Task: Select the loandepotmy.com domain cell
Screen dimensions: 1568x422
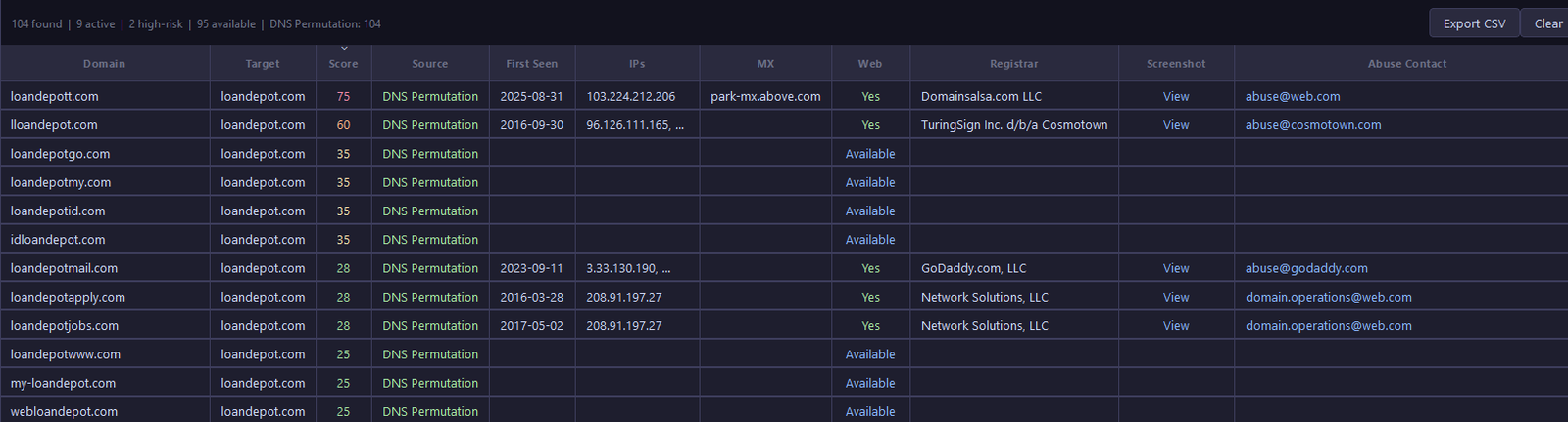Action: [x=104, y=182]
